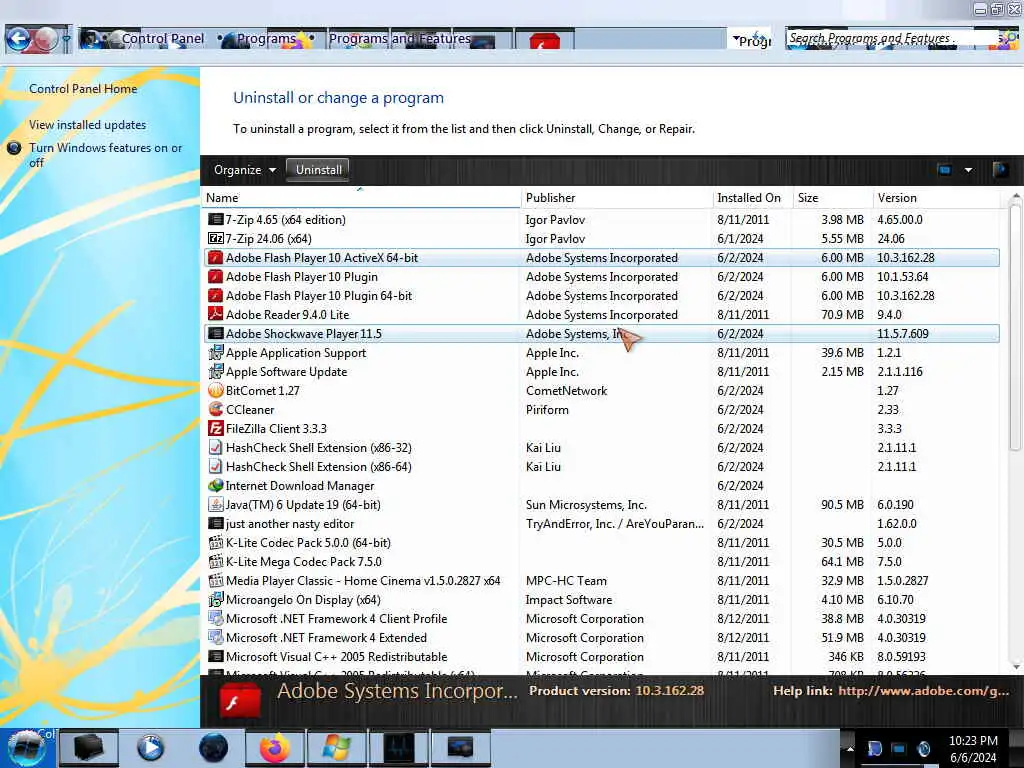The width and height of the screenshot is (1024, 768).
Task: Click the version cell 11.5.7.609
Action: (903, 334)
